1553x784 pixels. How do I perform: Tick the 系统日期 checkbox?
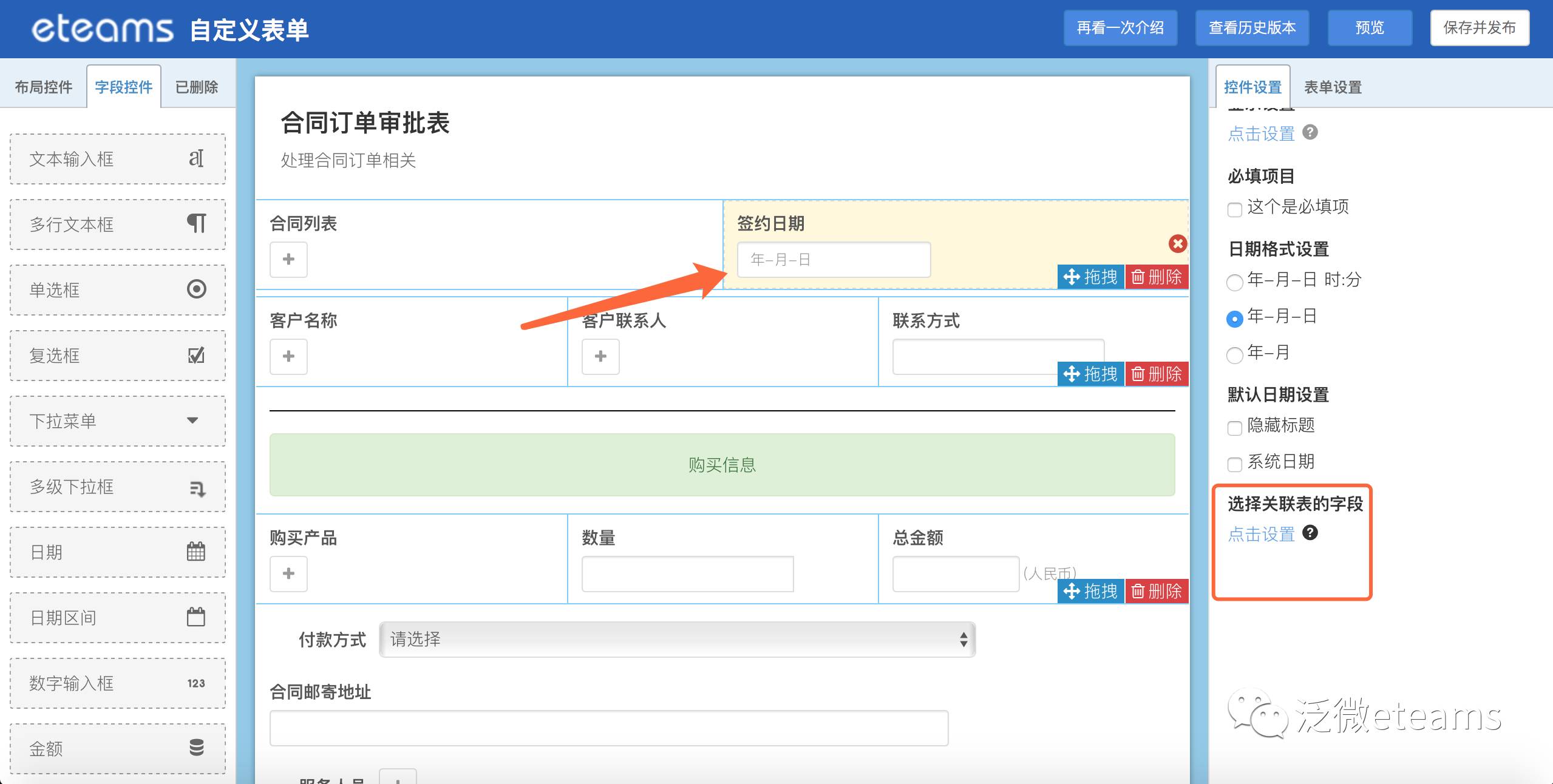(x=1234, y=464)
